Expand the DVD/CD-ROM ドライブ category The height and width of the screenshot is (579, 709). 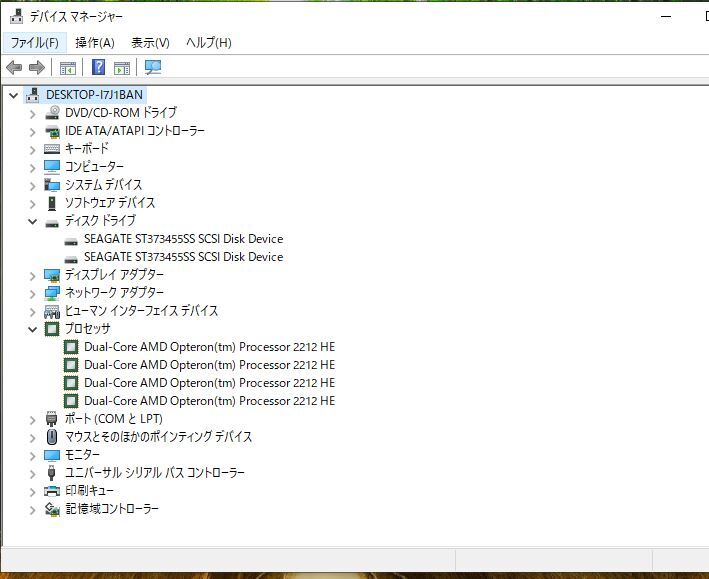33,114
